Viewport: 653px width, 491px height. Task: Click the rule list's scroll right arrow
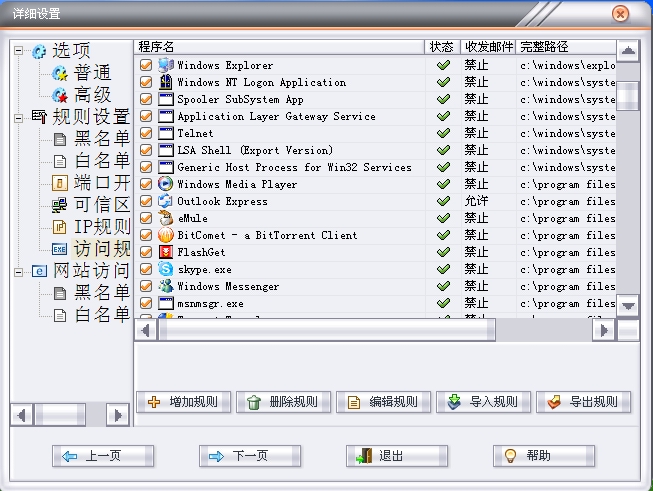click(604, 331)
